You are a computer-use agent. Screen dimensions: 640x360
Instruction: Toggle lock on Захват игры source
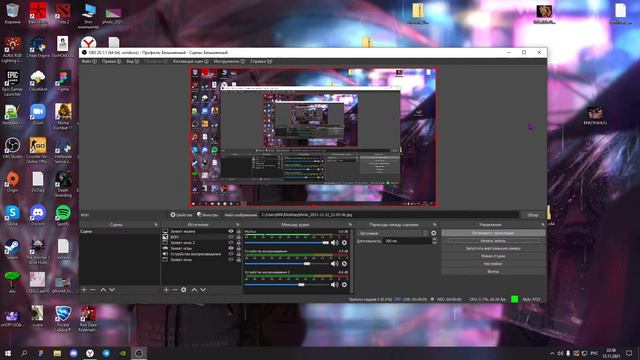239,248
